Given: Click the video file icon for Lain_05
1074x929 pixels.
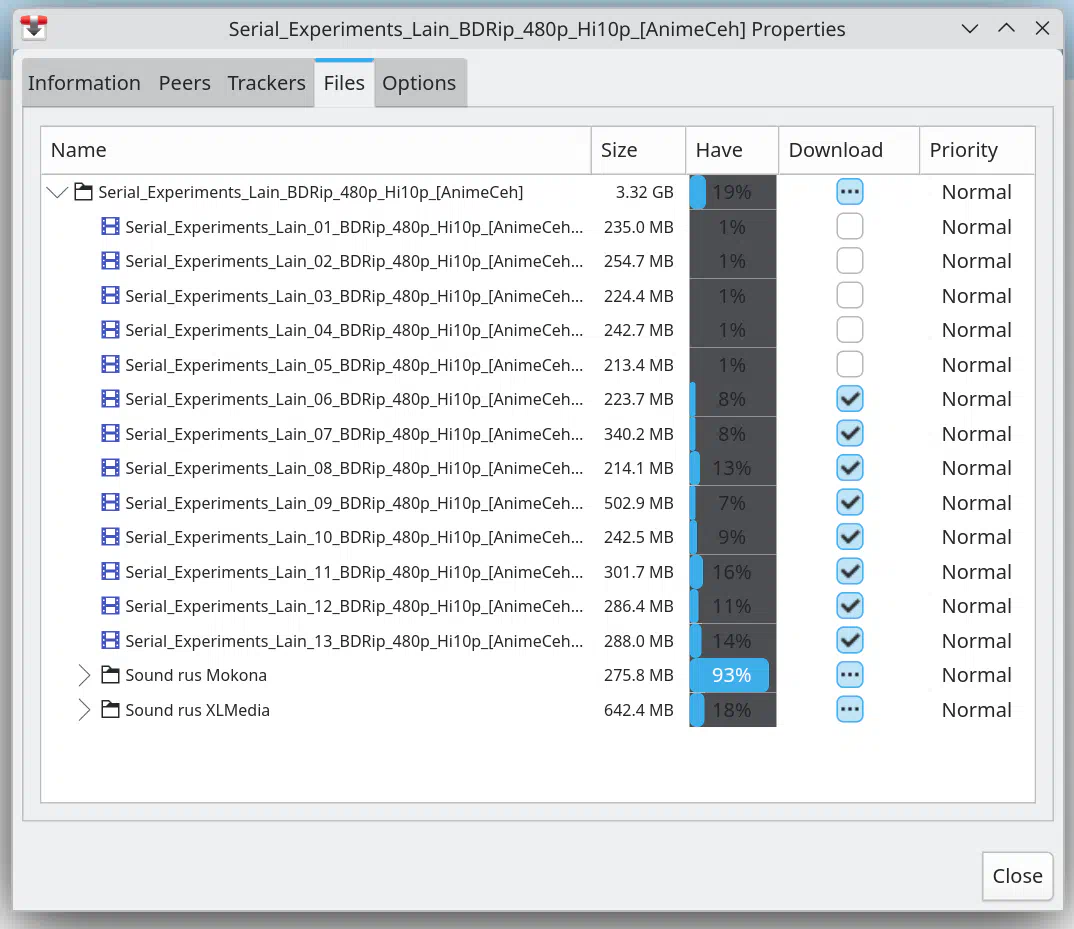Looking at the screenshot, I should 110,364.
